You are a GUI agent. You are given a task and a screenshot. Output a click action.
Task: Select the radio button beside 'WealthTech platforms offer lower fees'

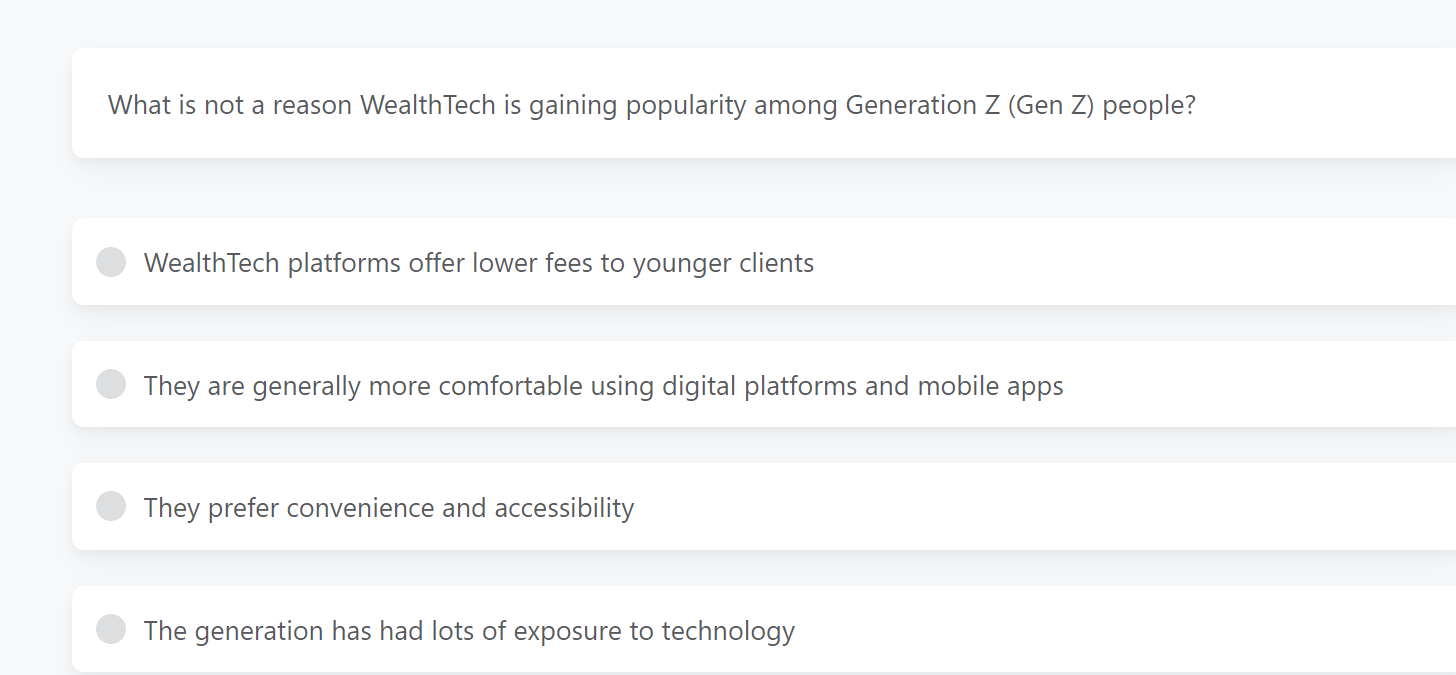click(110, 261)
